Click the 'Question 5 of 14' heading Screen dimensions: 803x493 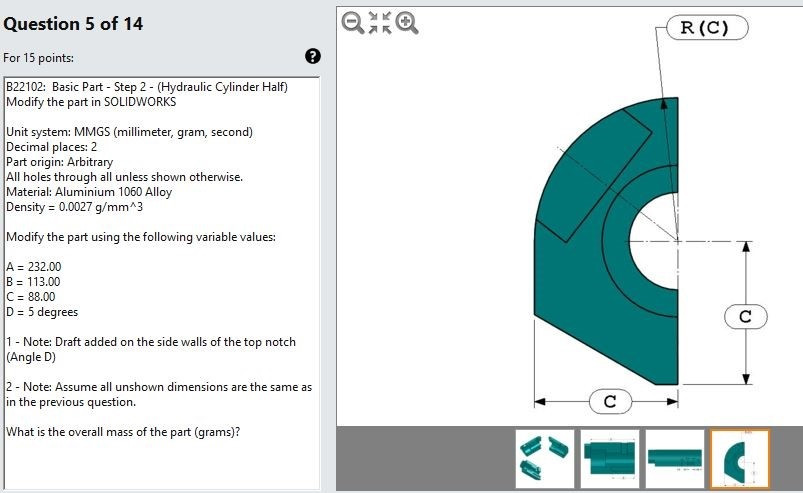(x=73, y=24)
